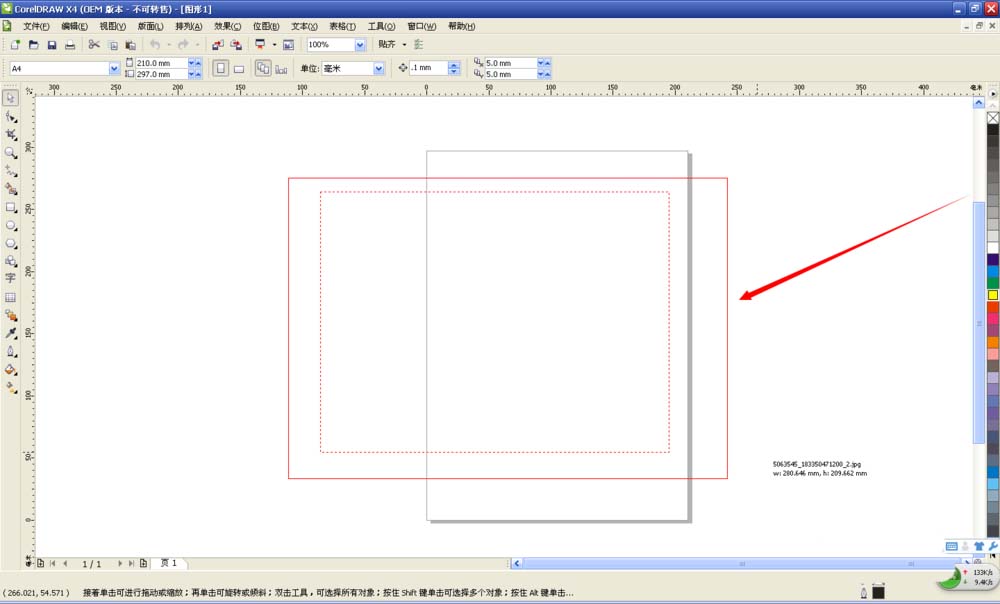Open the zoom level 100% dropdown
Viewport: 1000px width, 604px height.
(360, 45)
